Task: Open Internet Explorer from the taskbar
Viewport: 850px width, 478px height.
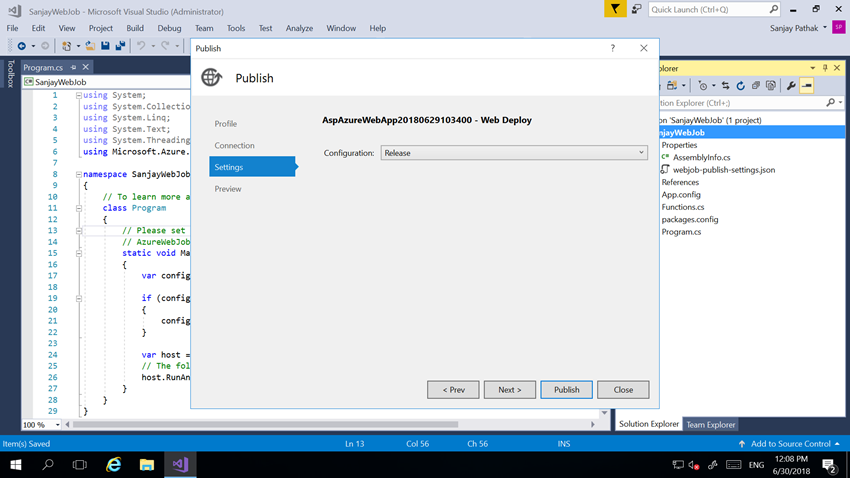Action: pos(114,464)
